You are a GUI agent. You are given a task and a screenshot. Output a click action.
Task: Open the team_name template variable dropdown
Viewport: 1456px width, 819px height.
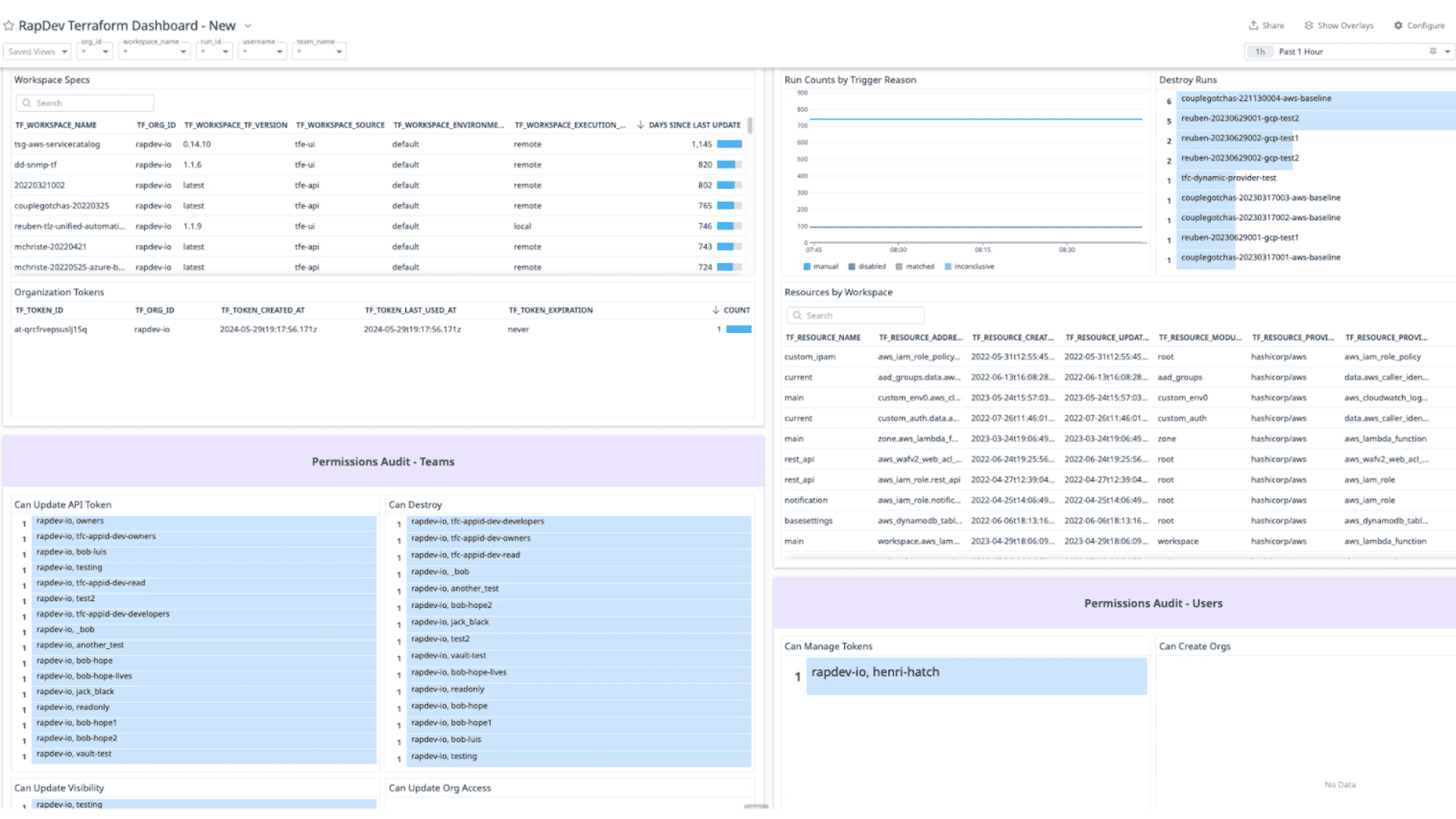point(319,52)
